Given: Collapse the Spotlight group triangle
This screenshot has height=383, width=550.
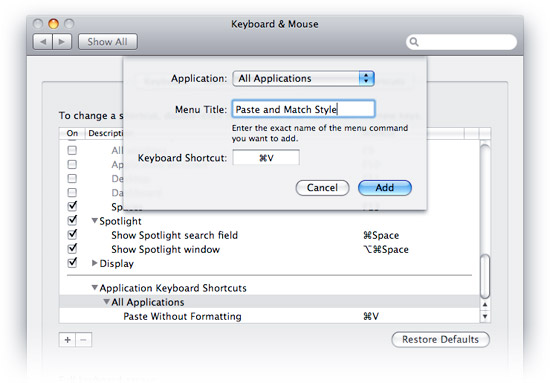Looking at the screenshot, I should point(94,221).
